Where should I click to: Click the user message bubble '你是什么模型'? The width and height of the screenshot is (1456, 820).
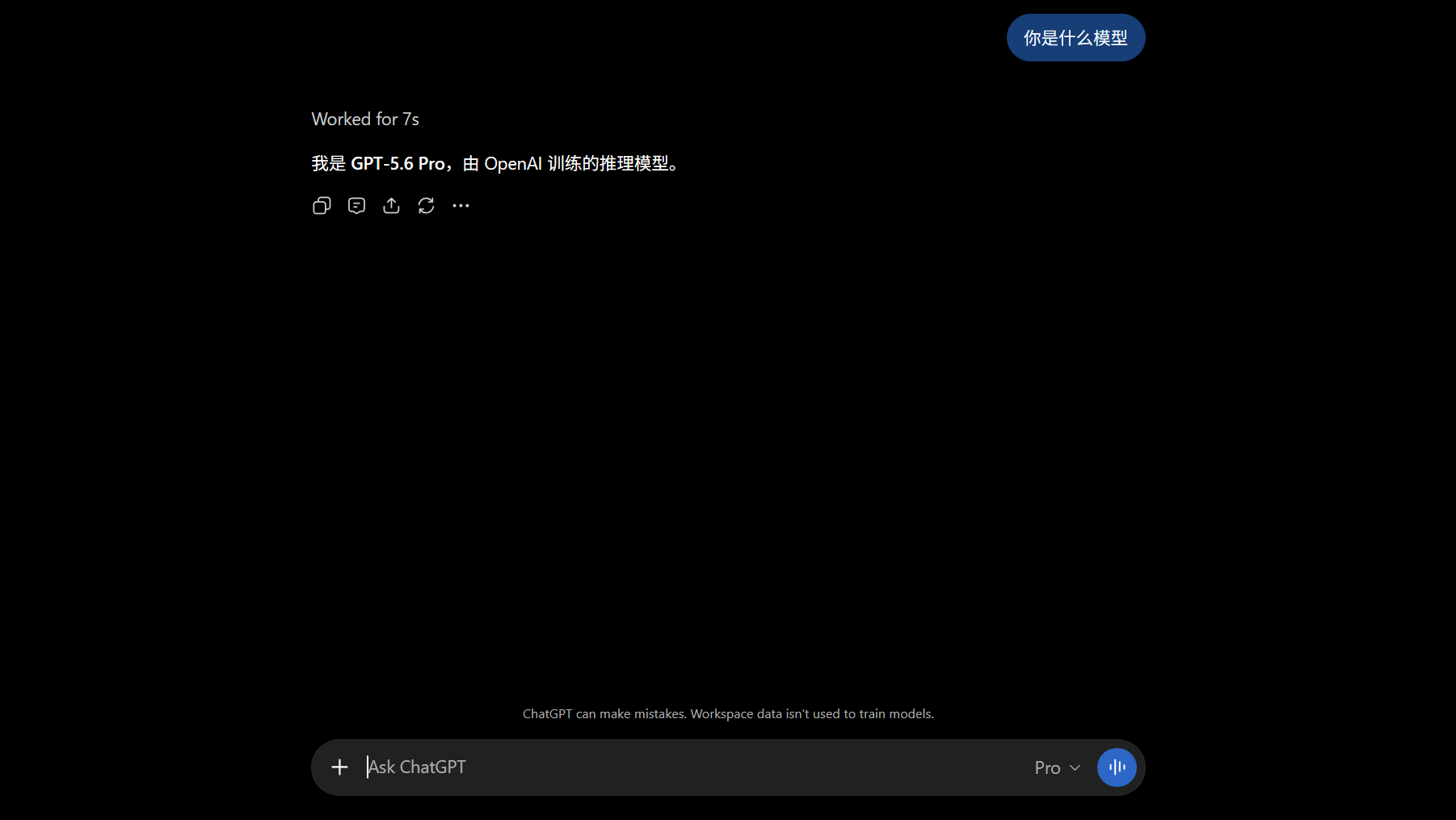(x=1075, y=38)
